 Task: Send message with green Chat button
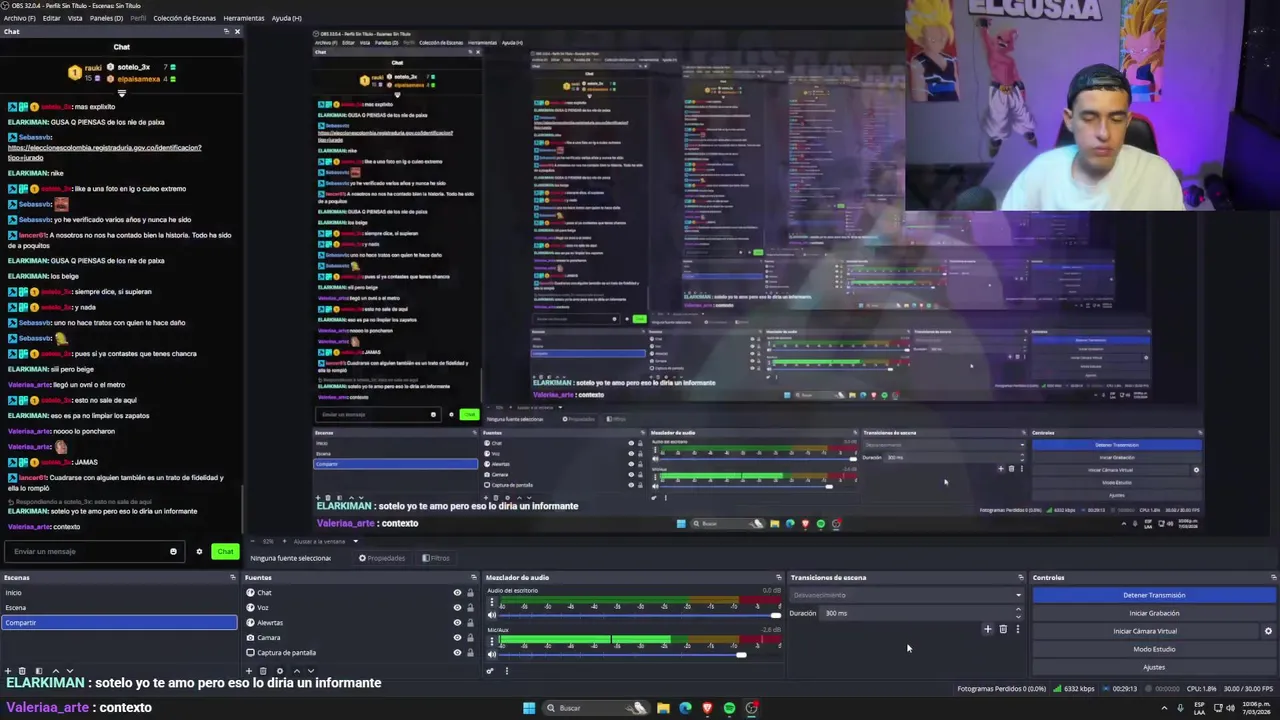coord(225,552)
